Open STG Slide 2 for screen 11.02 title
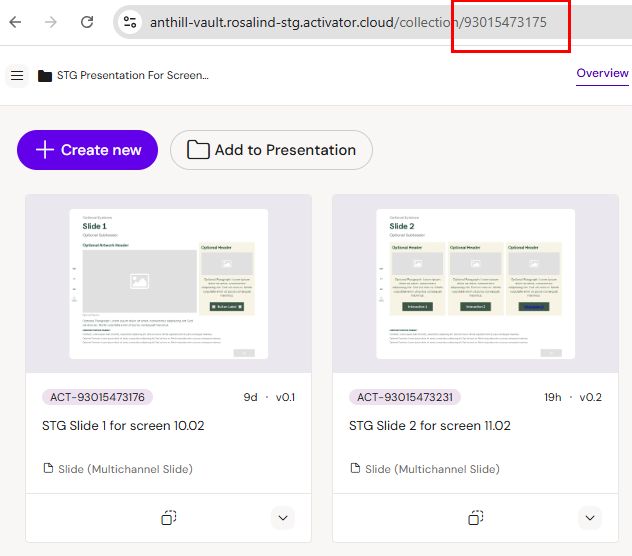 [x=429, y=426]
